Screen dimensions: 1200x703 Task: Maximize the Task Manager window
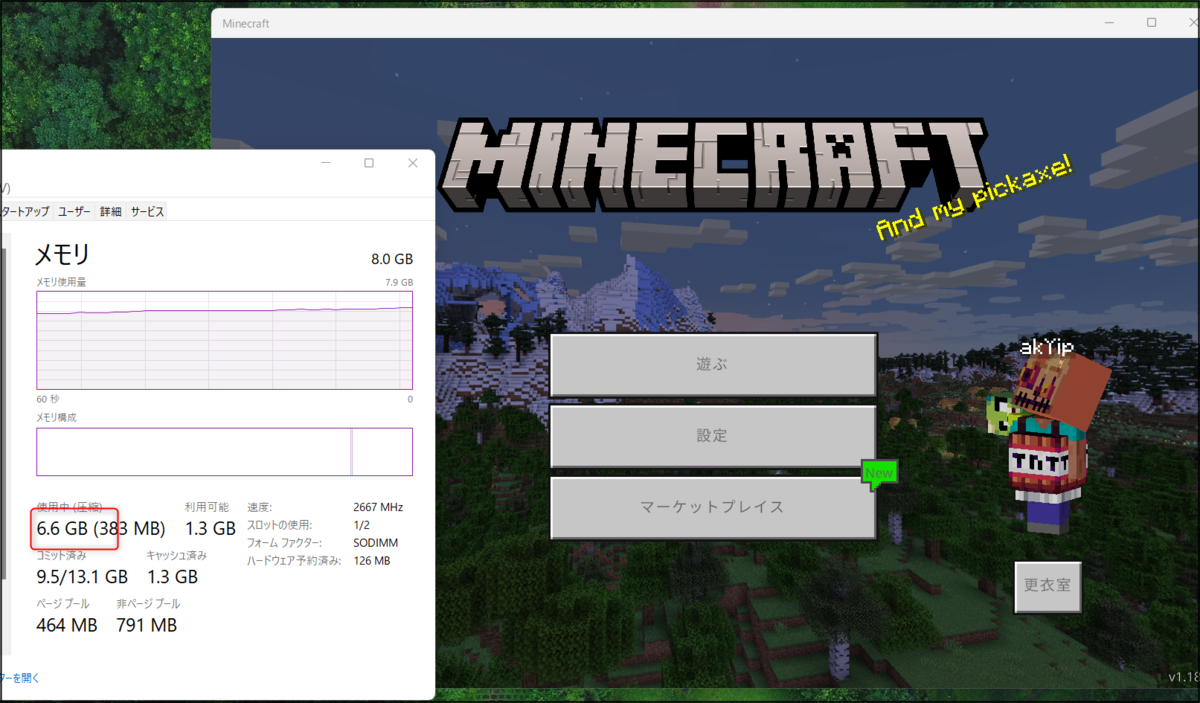tap(368, 163)
